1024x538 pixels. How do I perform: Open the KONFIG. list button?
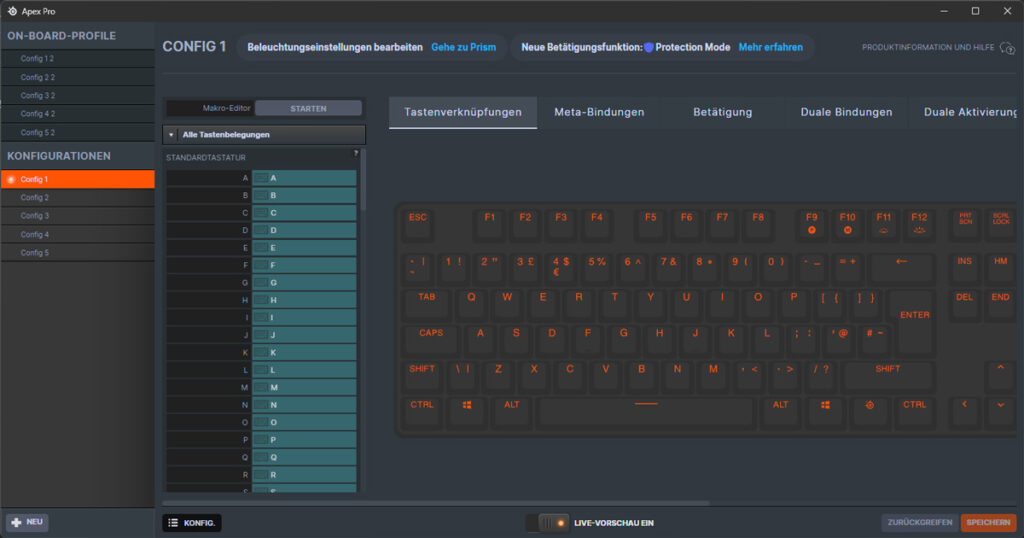(192, 523)
